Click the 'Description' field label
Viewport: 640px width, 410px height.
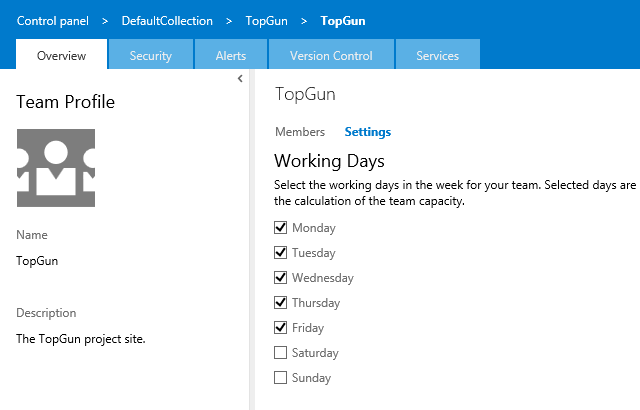click(x=46, y=313)
